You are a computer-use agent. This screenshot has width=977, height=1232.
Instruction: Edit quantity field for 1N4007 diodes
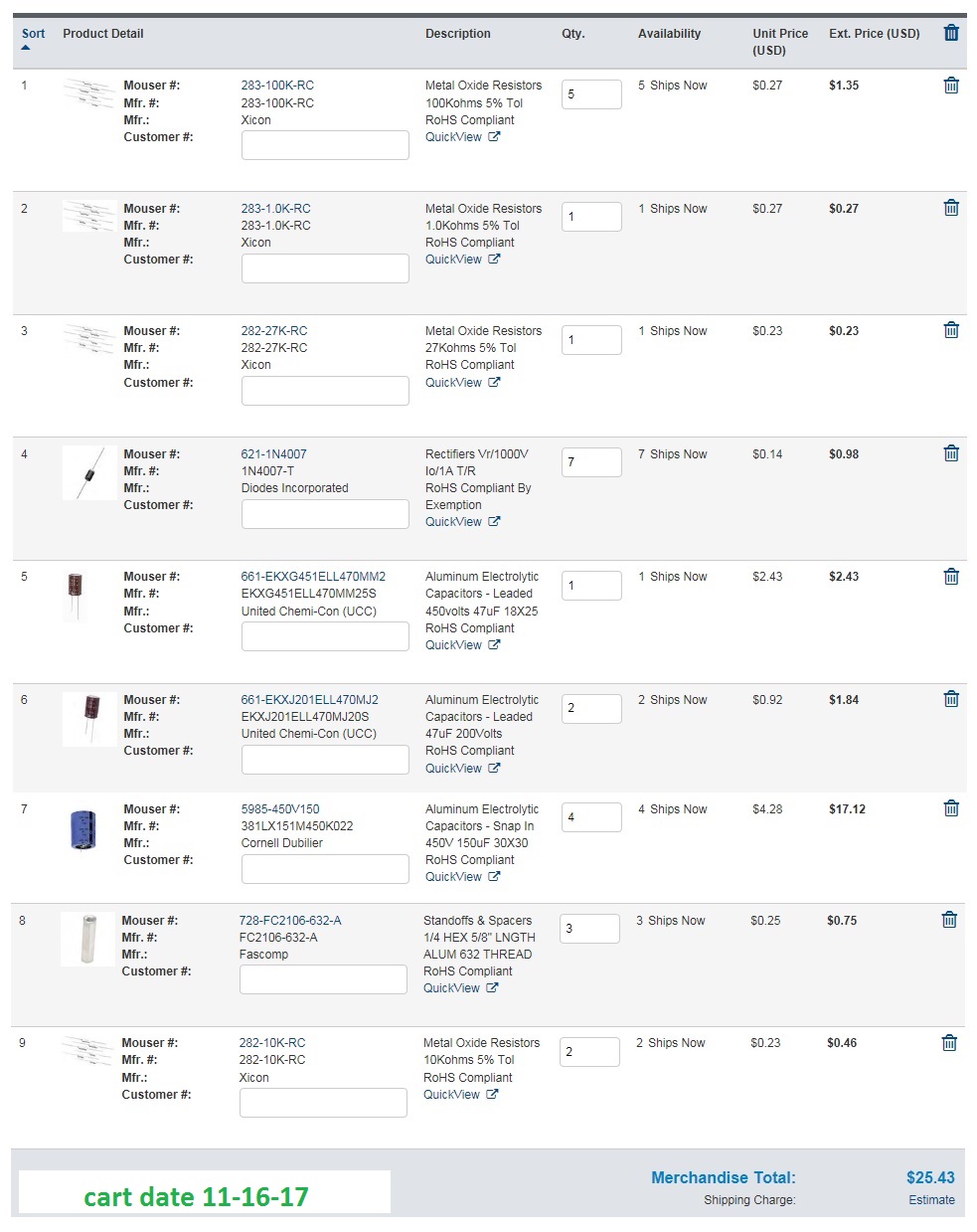pos(591,462)
